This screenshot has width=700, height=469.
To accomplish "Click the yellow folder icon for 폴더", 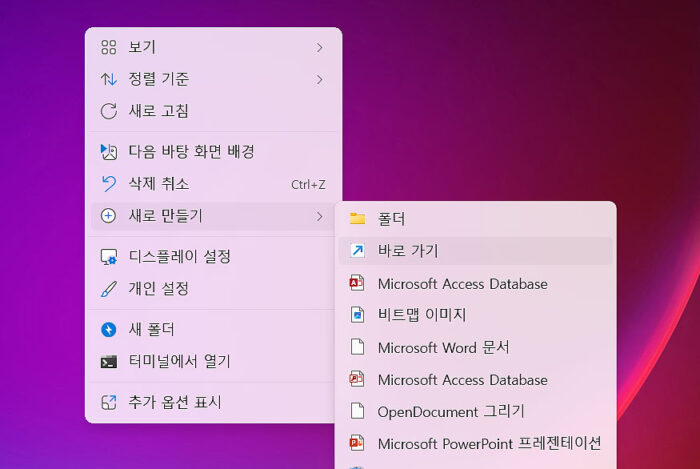I will [x=357, y=219].
